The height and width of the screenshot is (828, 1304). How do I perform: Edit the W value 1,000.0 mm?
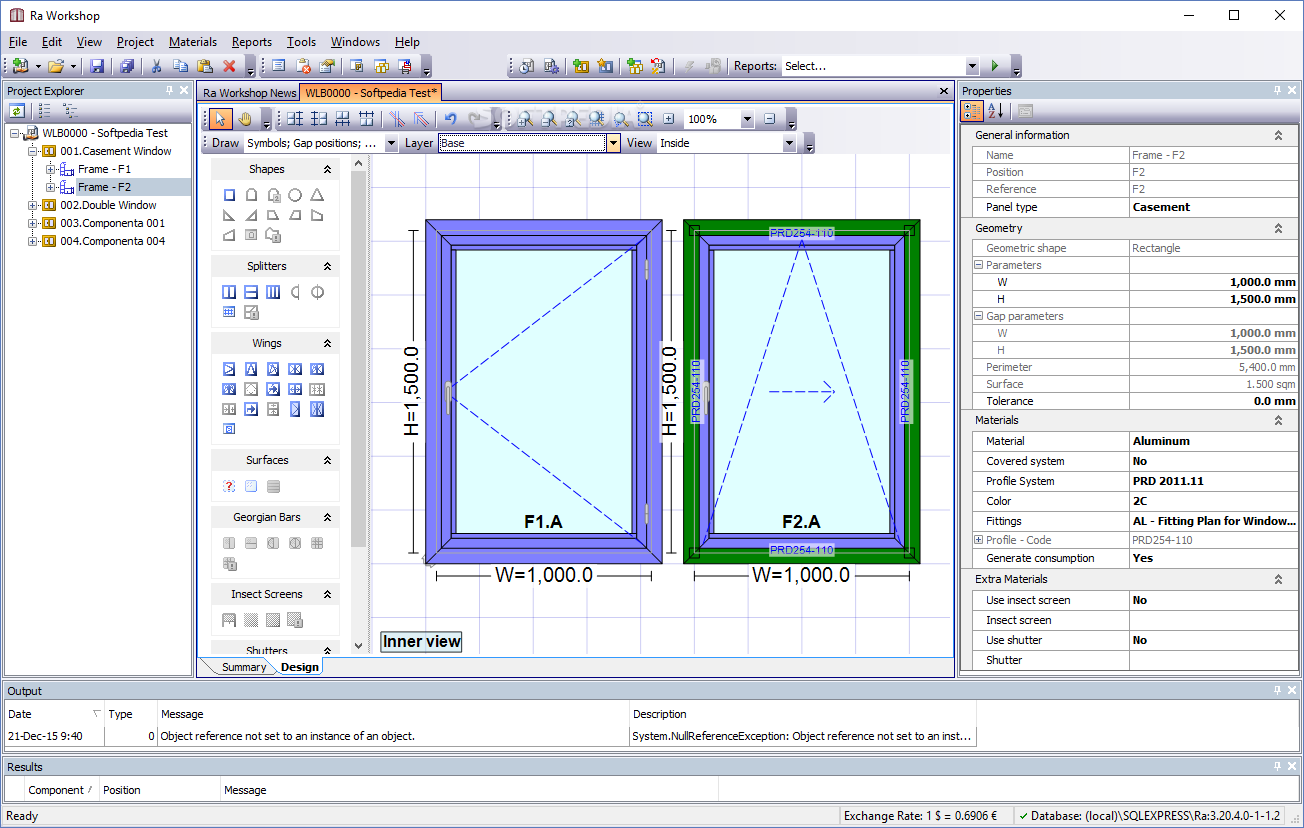[x=1214, y=282]
